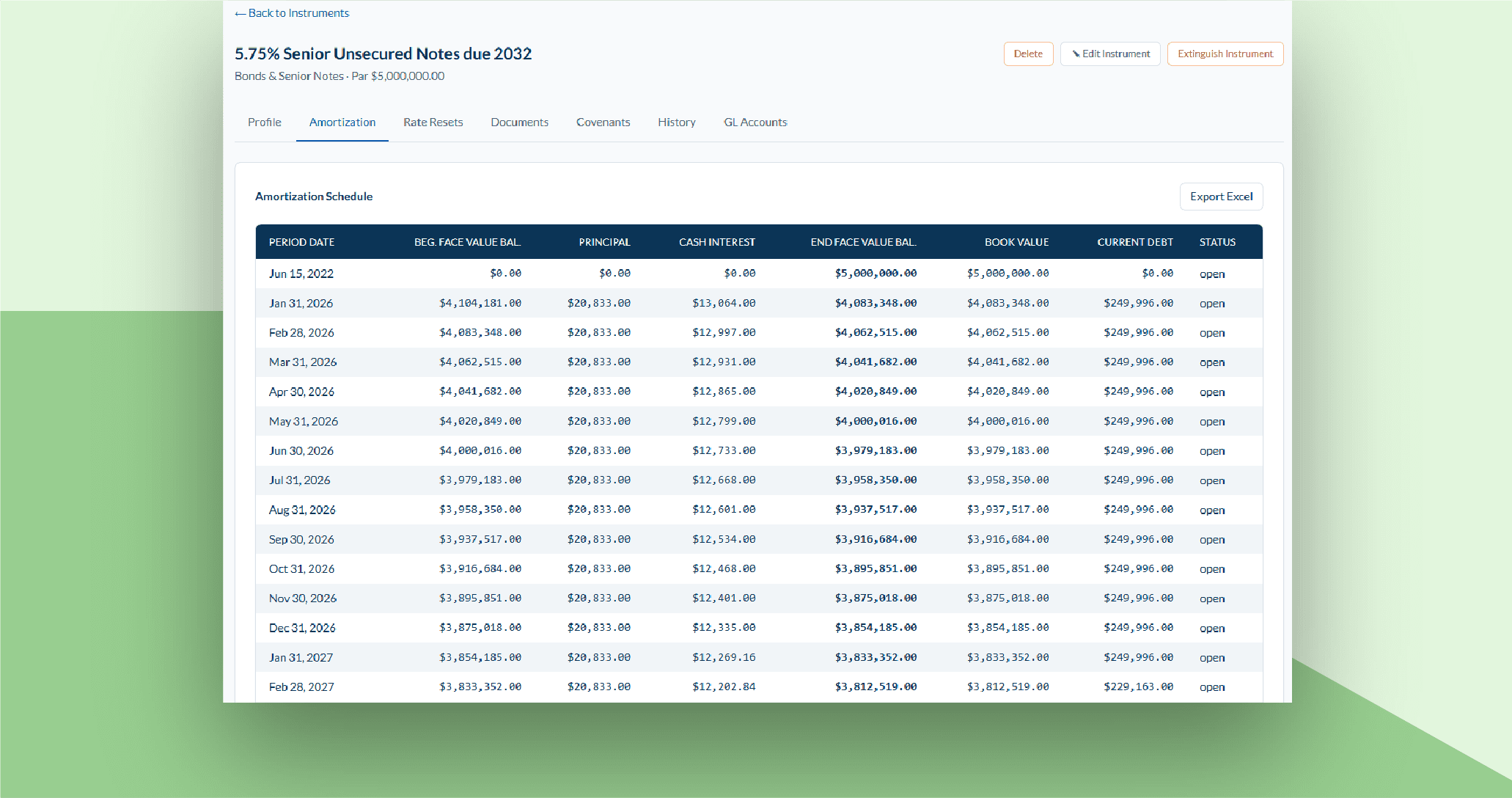
Task: Click book value $3,895,851.00
Action: pyautogui.click(x=1008, y=568)
